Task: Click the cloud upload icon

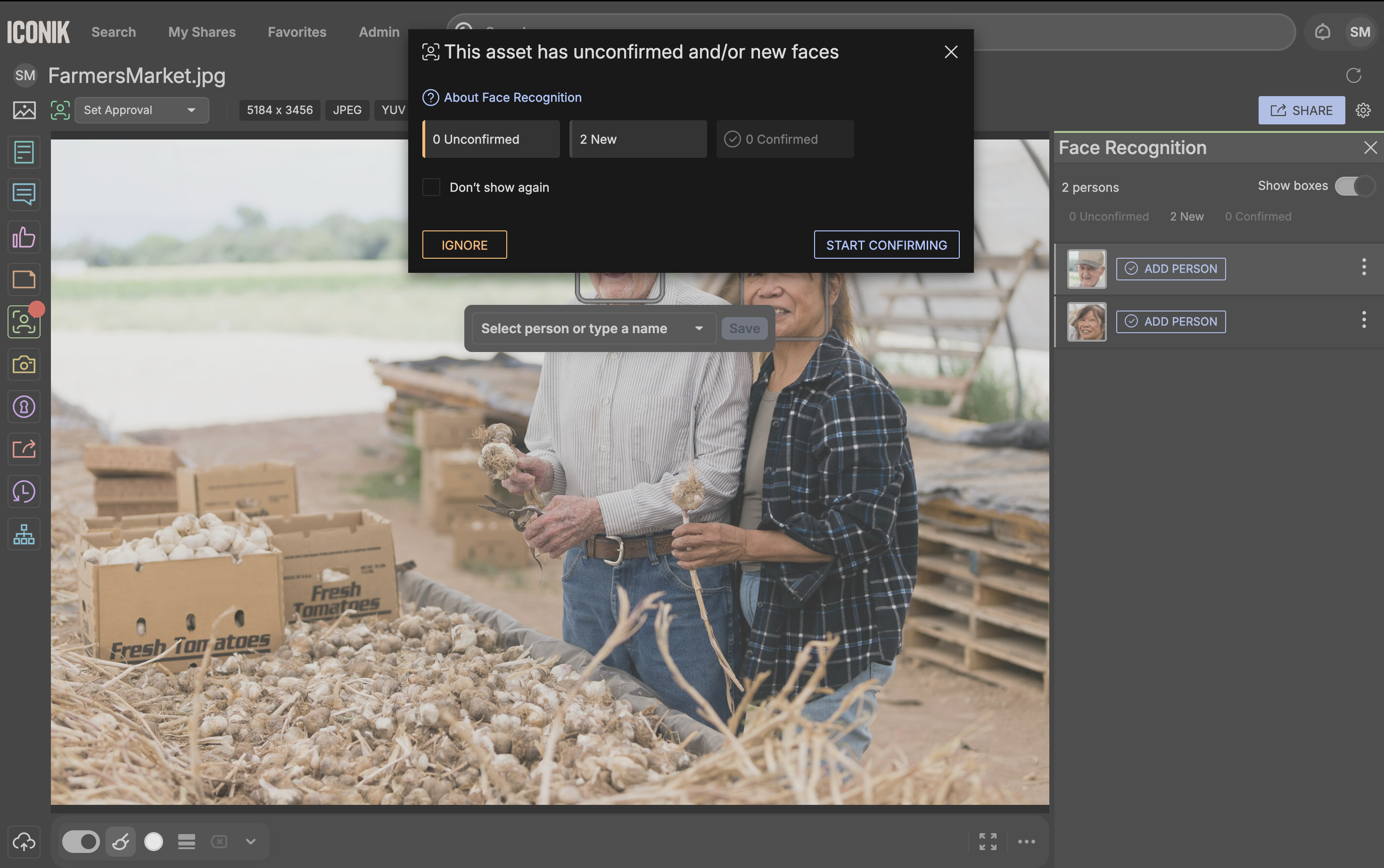Action: click(x=24, y=842)
